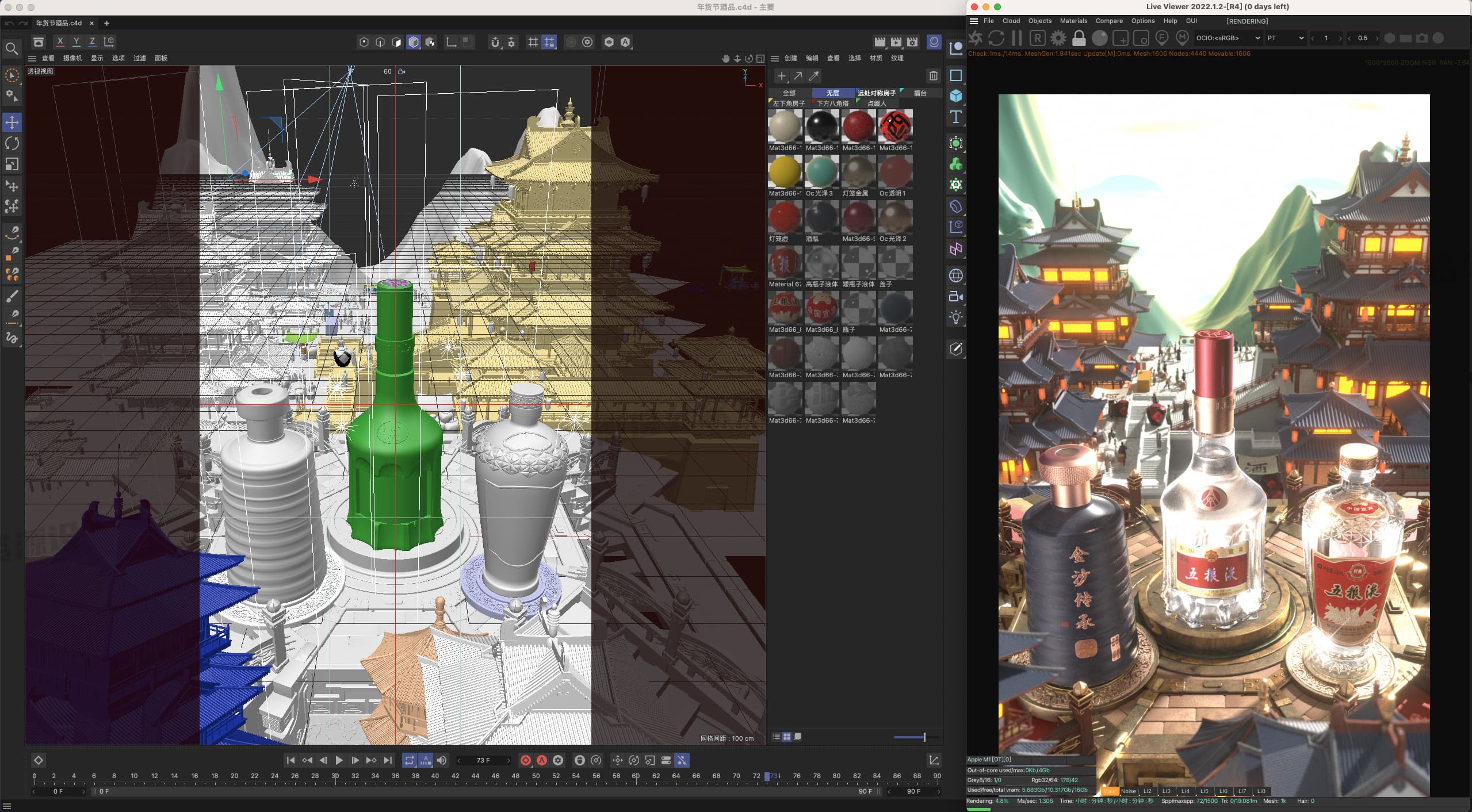The width and height of the screenshot is (1472, 812).
Task: Click frame 40 on the timeline ruler
Action: [435, 776]
